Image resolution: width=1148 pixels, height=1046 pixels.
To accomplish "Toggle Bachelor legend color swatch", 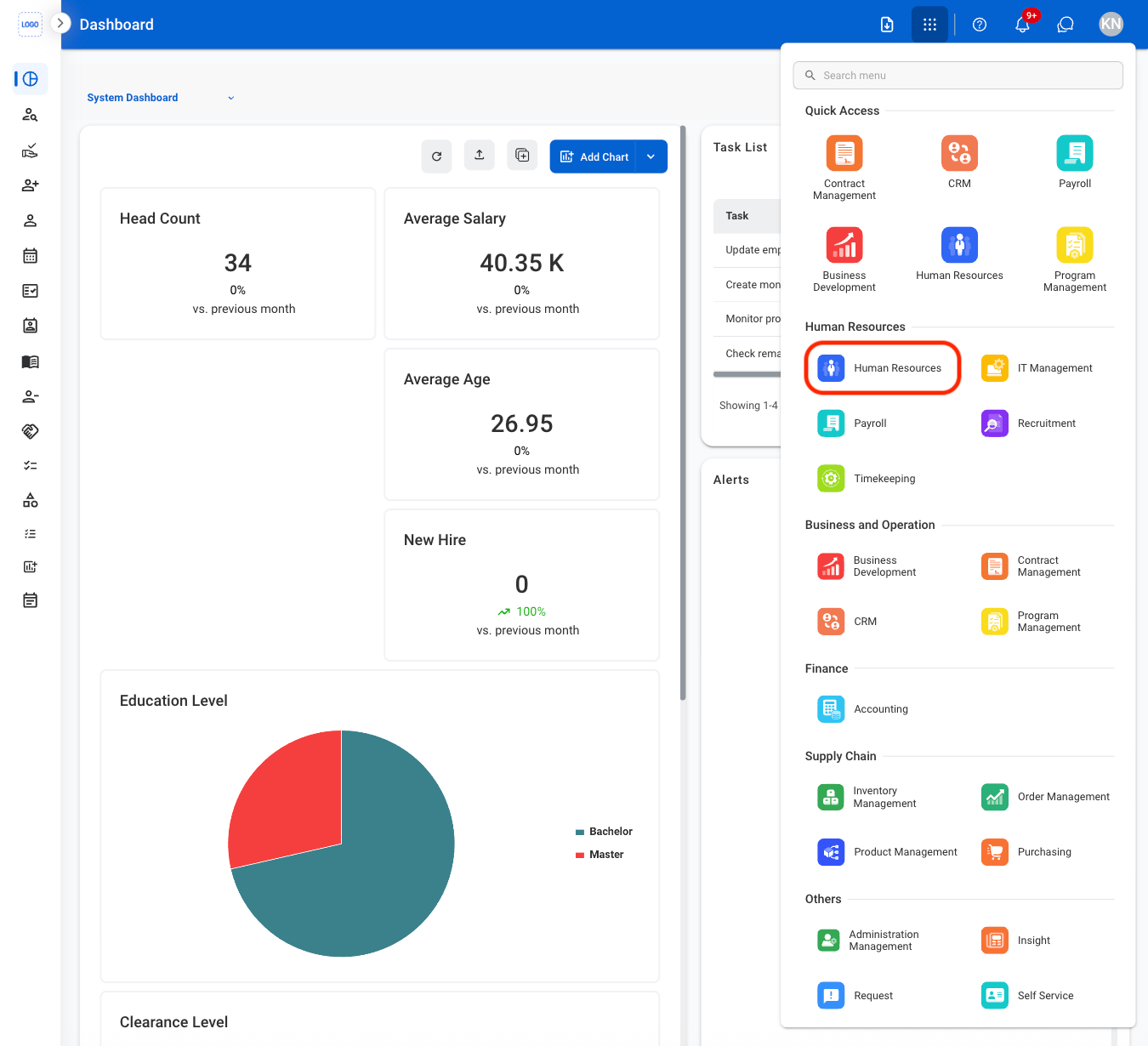I will click(x=580, y=832).
